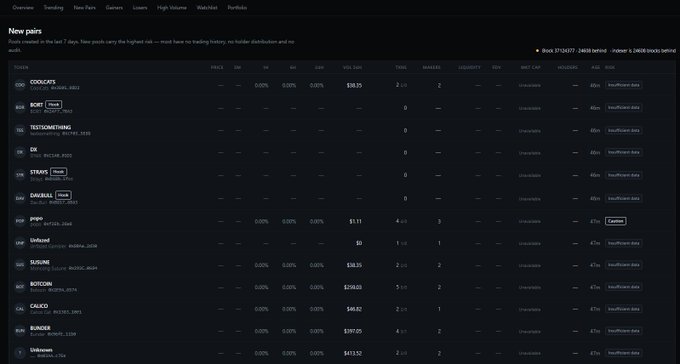Click the Hook badge next to BORT
Viewport: 680px width, 364px height.
click(x=53, y=105)
